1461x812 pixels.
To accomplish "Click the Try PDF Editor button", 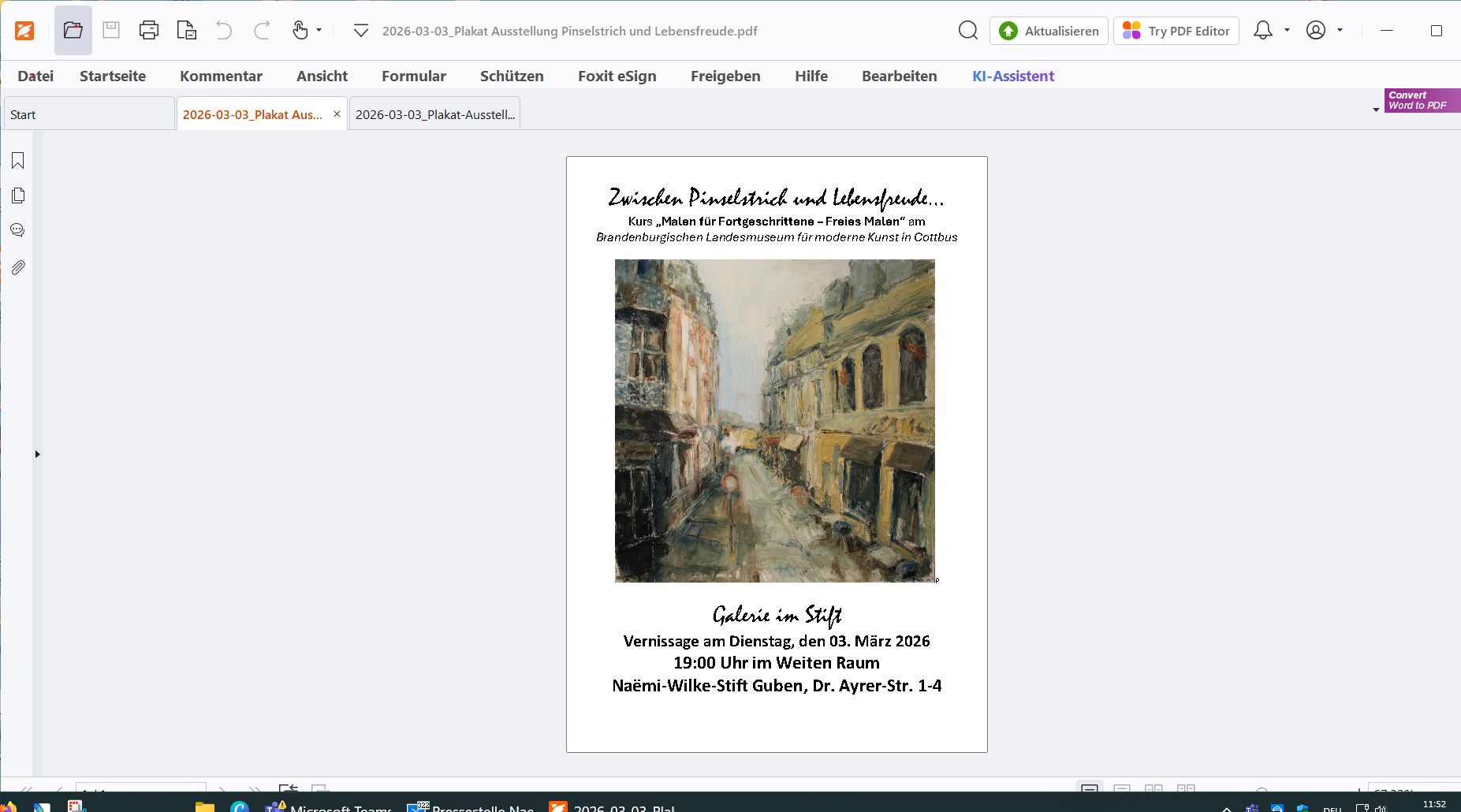I will (1176, 31).
